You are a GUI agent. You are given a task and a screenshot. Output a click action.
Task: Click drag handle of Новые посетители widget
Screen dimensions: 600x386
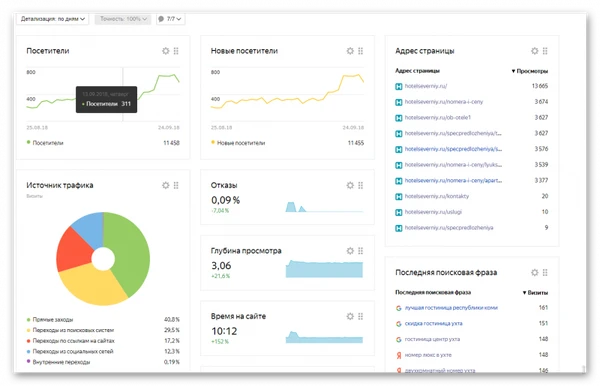coord(360,51)
